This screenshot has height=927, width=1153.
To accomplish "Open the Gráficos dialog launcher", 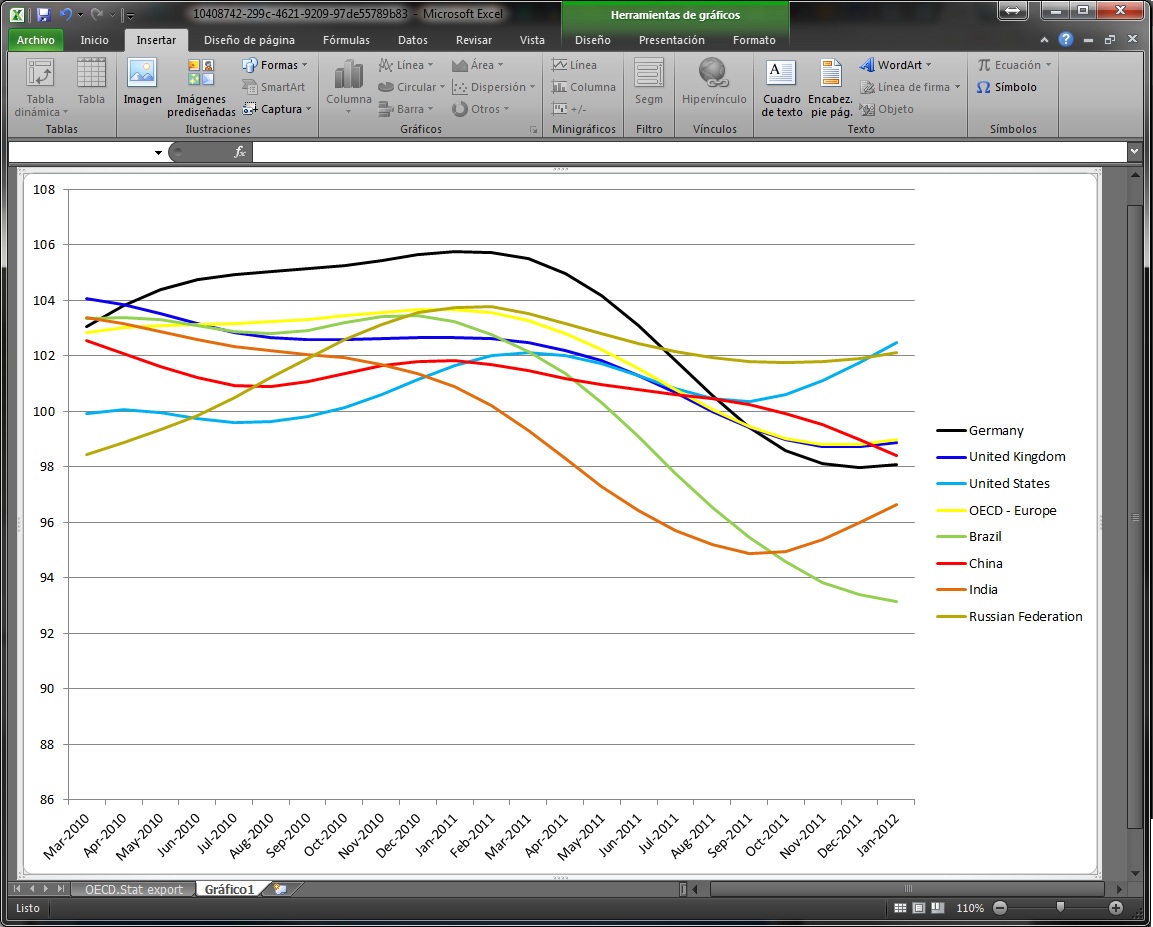I will pos(534,129).
